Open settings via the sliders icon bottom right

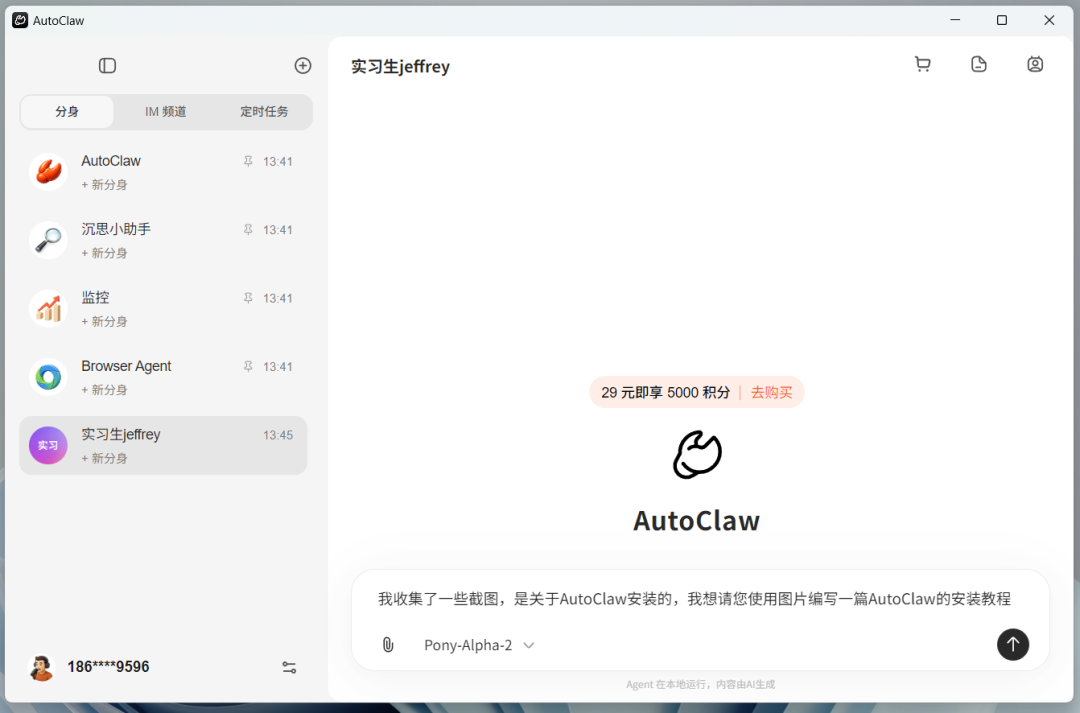click(x=289, y=667)
